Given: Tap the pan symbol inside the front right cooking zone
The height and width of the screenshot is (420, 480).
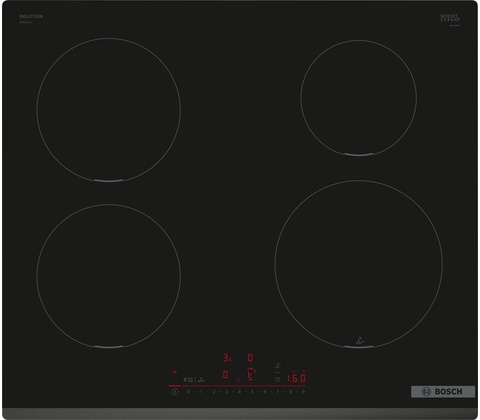Looking at the screenshot, I should click(x=359, y=341).
